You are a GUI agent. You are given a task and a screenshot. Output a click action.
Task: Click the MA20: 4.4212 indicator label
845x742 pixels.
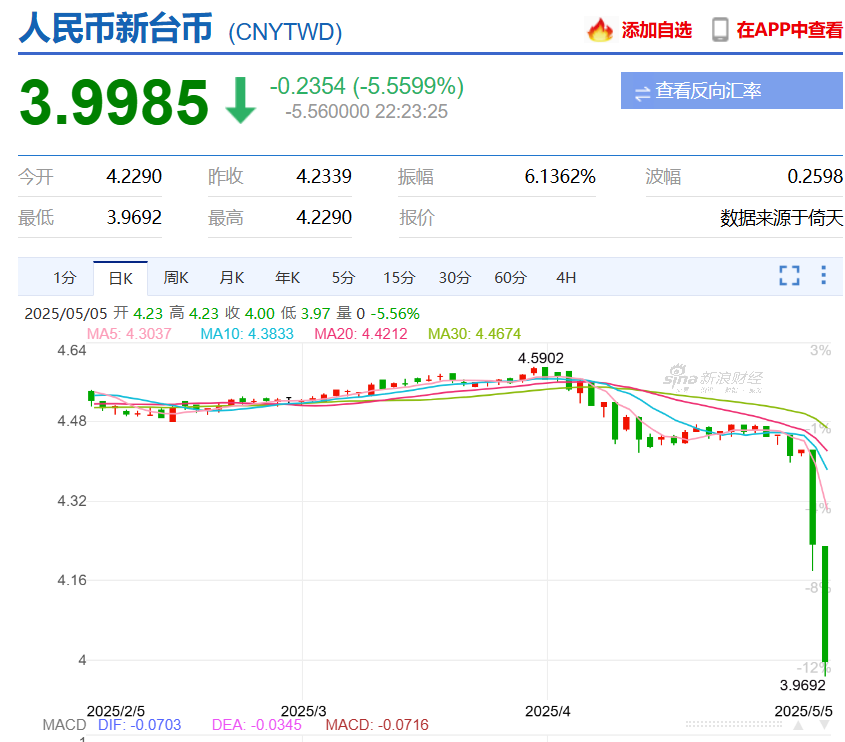[x=361, y=334]
